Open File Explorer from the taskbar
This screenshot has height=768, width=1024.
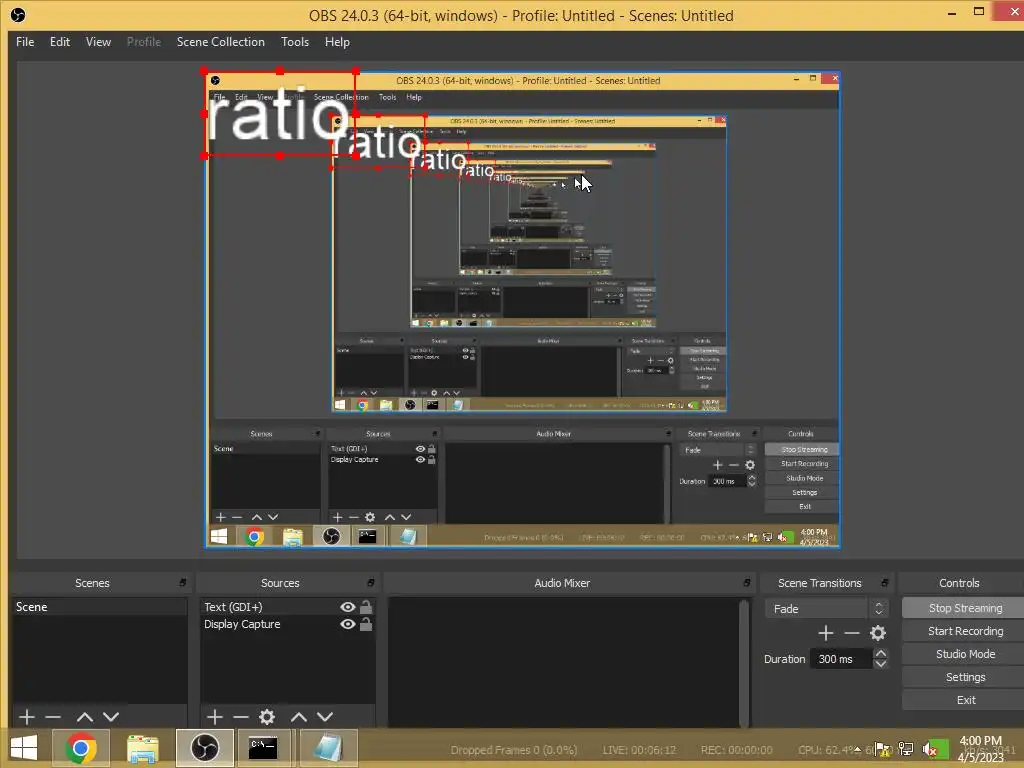click(142, 748)
